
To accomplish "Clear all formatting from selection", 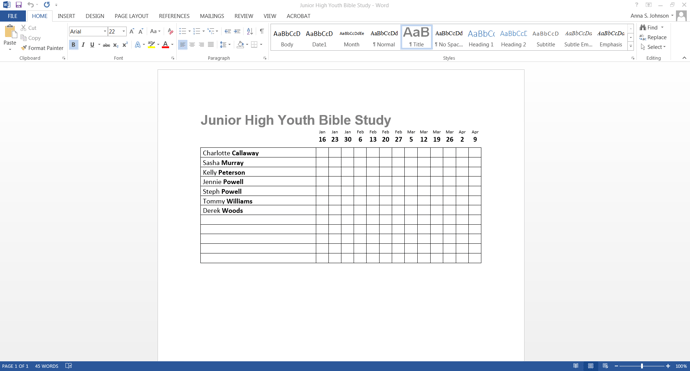I will point(170,31).
